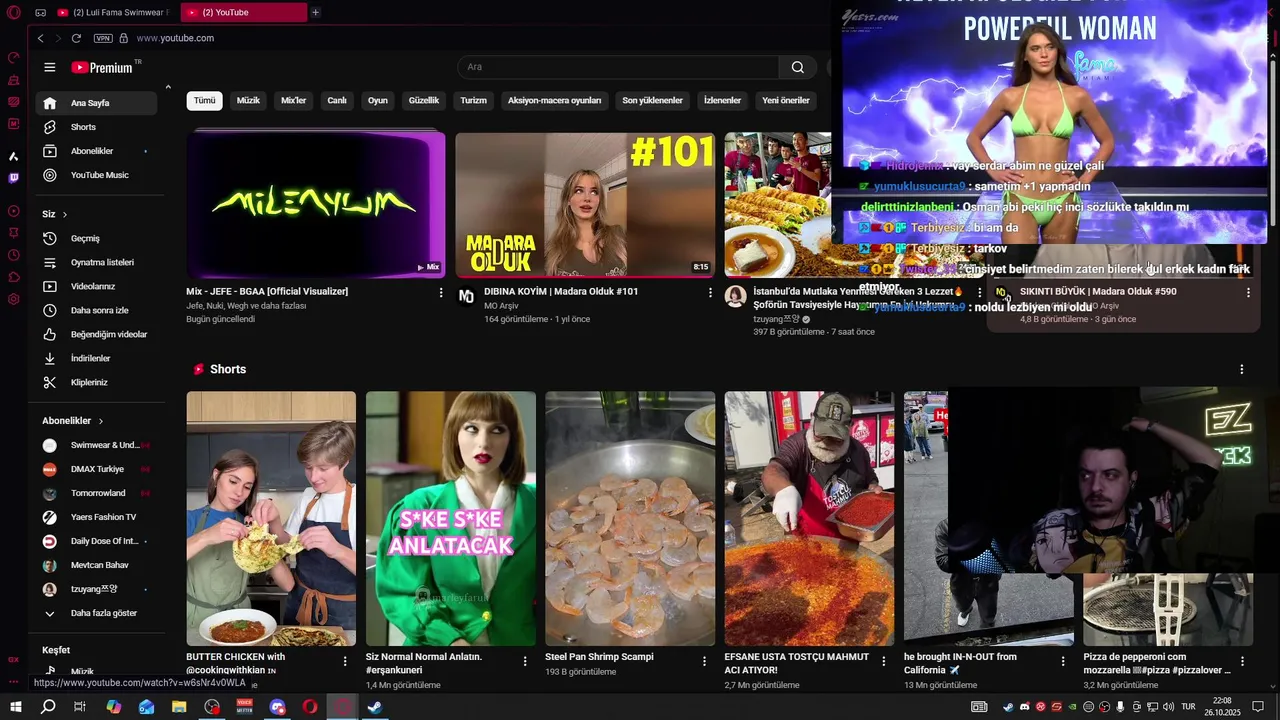Open the Swimwear & Und... subscription channel

97,445
